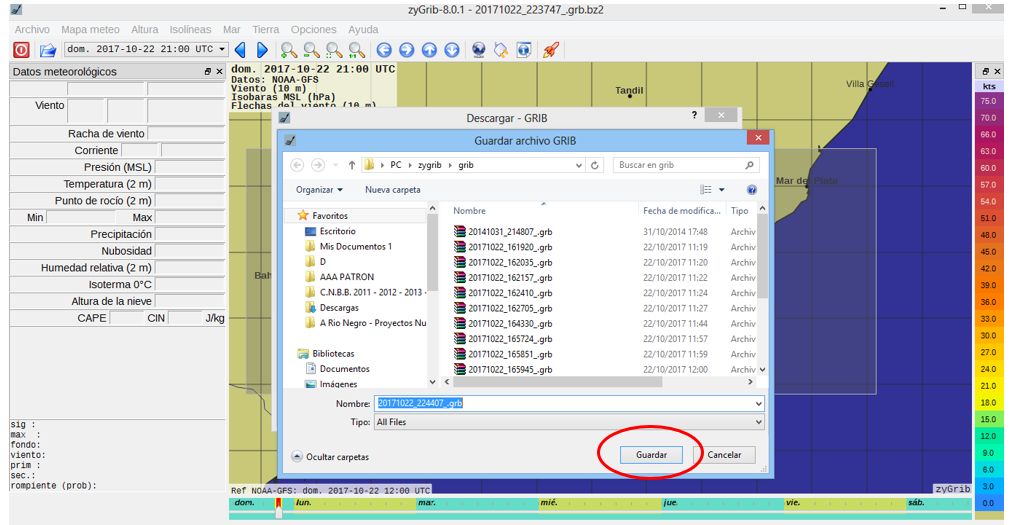Open the Mapa meteo menu

coord(90,30)
